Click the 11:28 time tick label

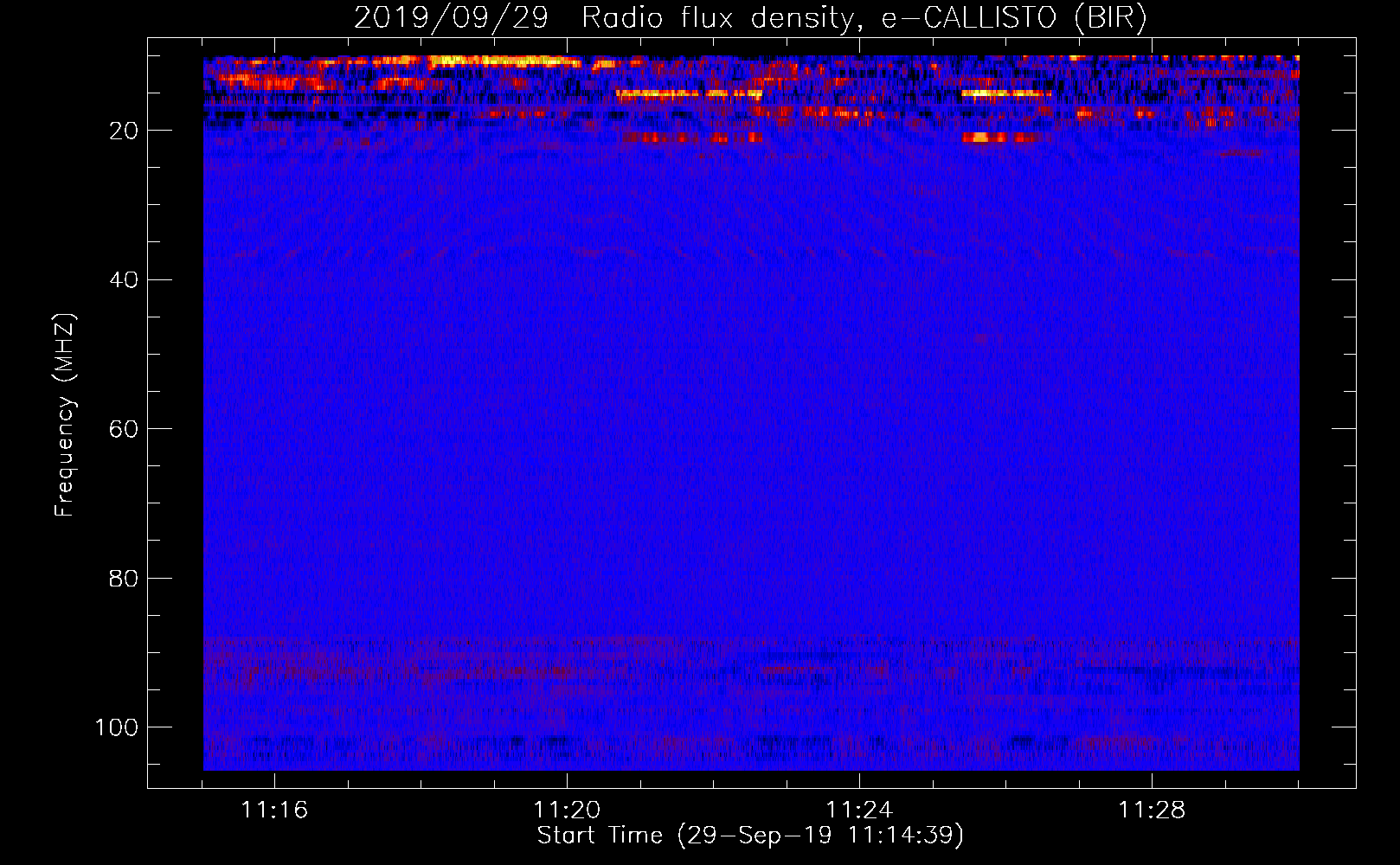[1152, 811]
